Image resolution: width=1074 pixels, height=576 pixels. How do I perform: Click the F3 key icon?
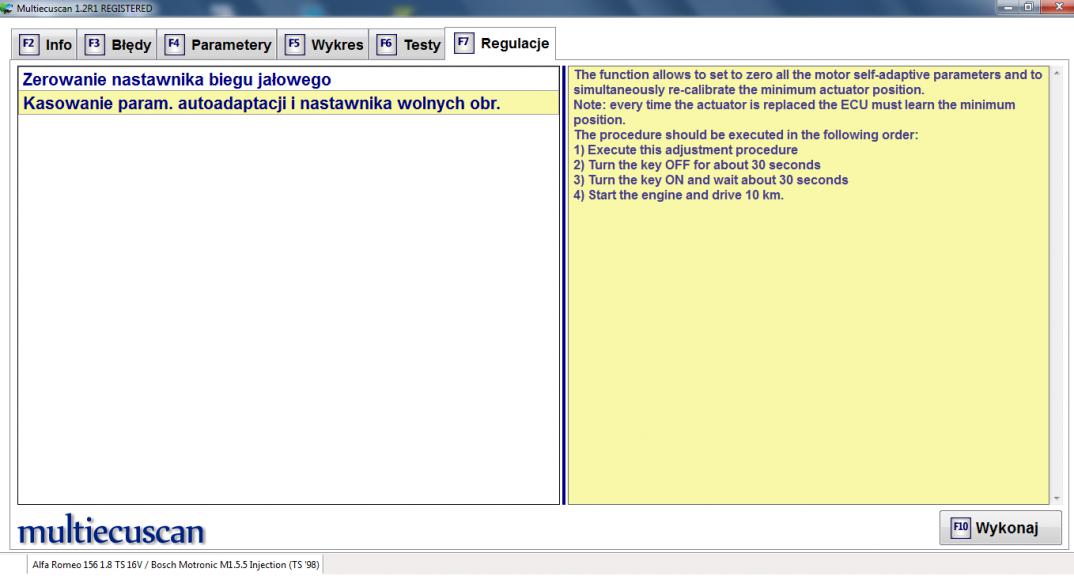[x=95, y=45]
